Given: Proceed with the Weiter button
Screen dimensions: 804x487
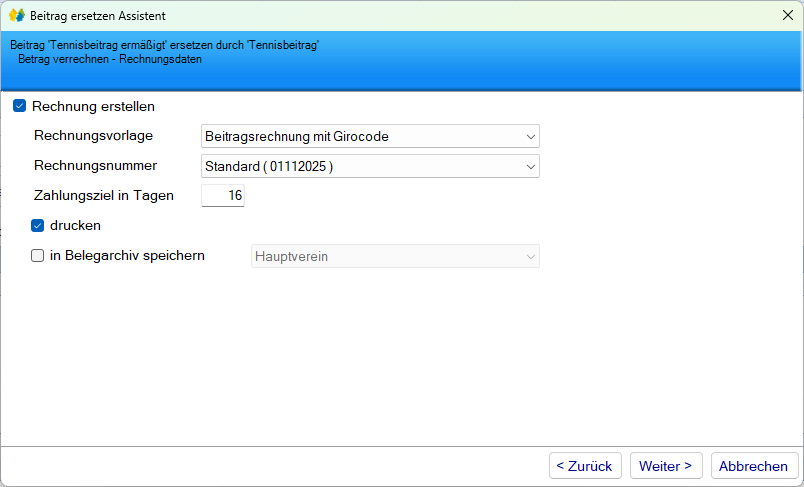Looking at the screenshot, I should (x=666, y=466).
